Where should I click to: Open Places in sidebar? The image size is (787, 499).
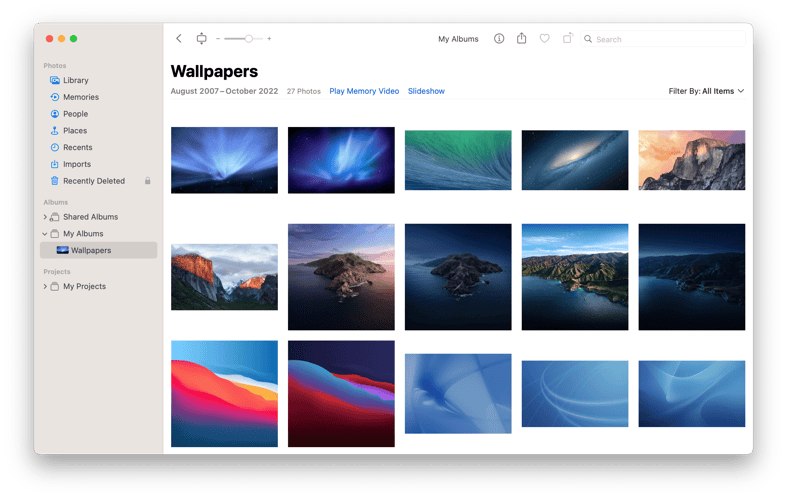pos(98,131)
